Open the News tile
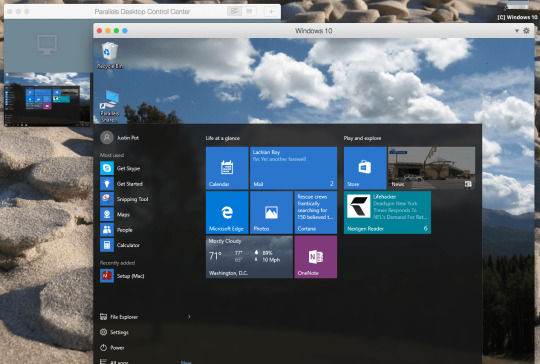Screen dimensions: 540x364 coord(432,168)
